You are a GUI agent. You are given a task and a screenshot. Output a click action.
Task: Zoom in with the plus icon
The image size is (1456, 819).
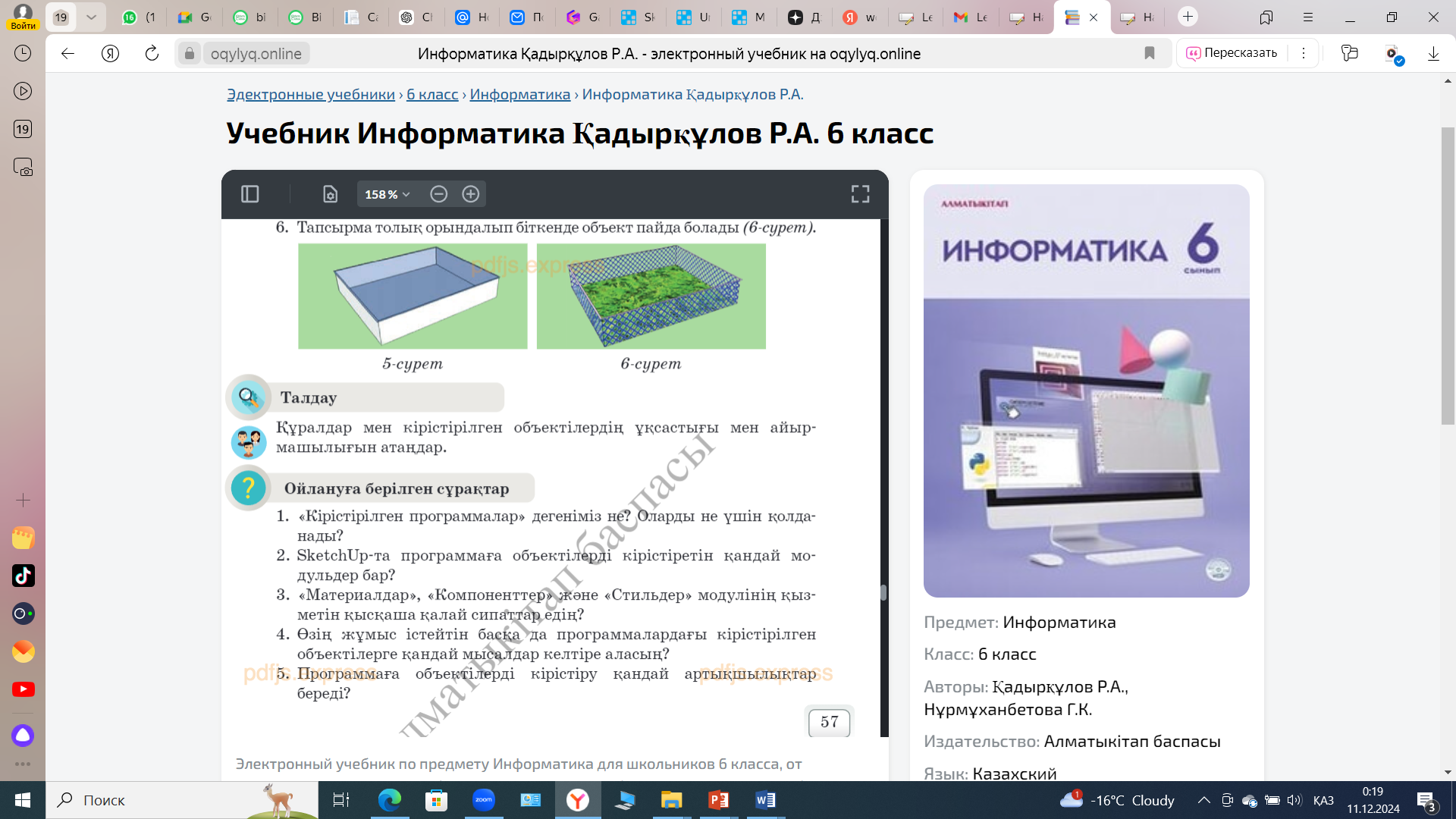pyautogui.click(x=470, y=194)
